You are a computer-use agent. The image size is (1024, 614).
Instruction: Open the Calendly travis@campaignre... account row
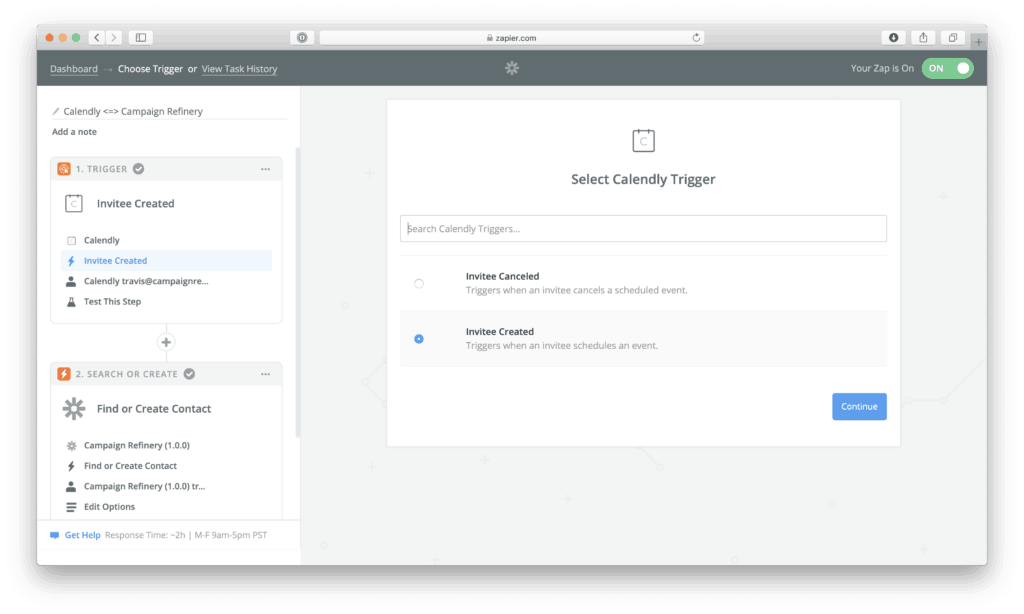[x=167, y=281]
